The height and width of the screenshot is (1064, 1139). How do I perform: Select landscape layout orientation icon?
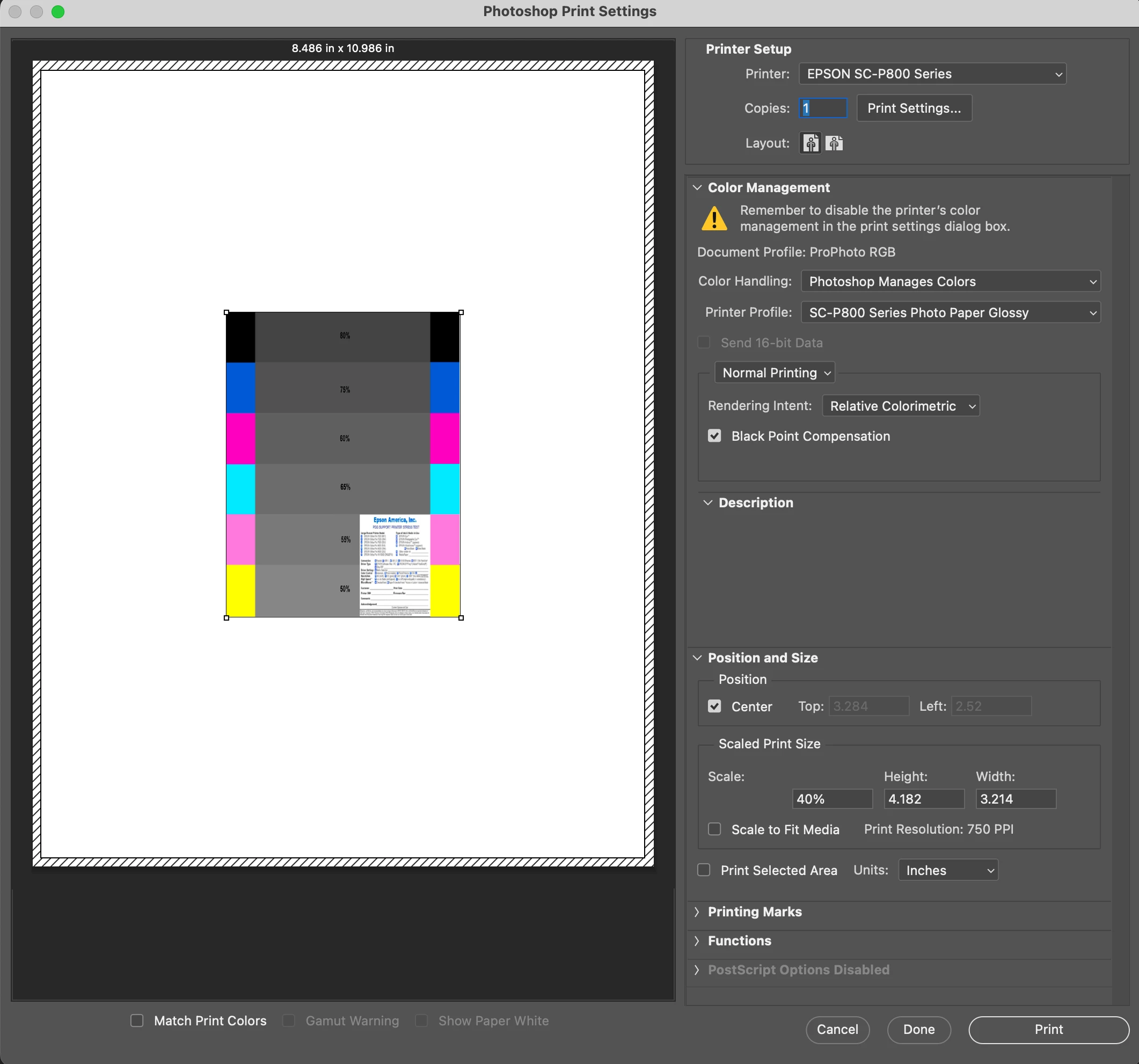[x=834, y=143]
